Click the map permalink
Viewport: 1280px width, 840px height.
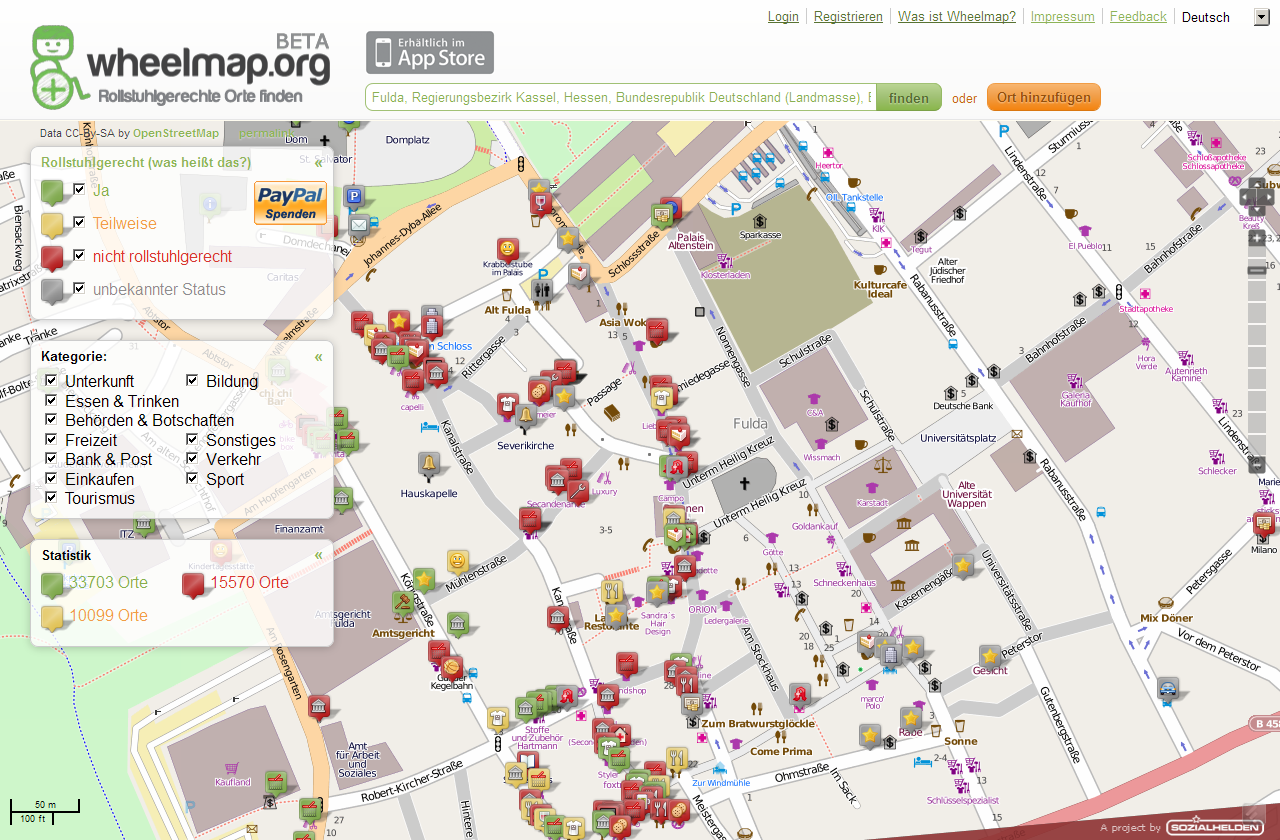coord(267,133)
